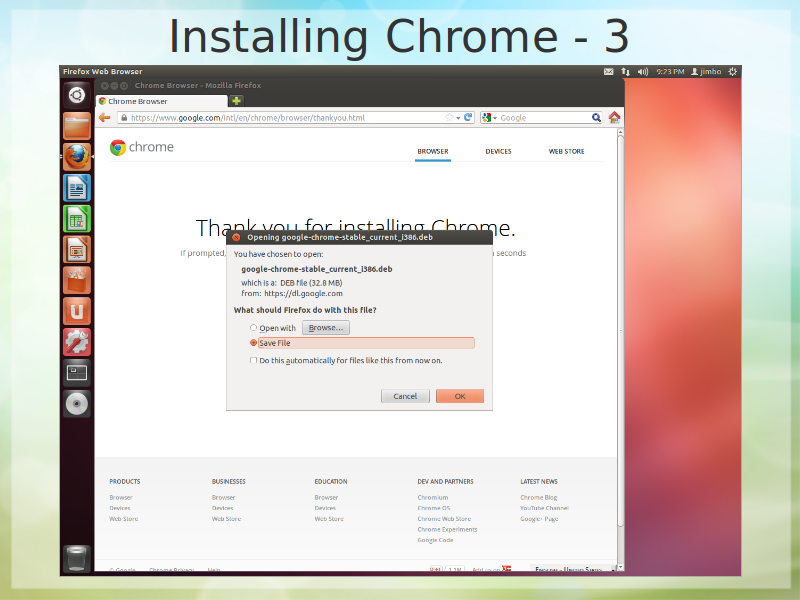
Task: Open the network indicator in the top panel
Action: (x=626, y=72)
